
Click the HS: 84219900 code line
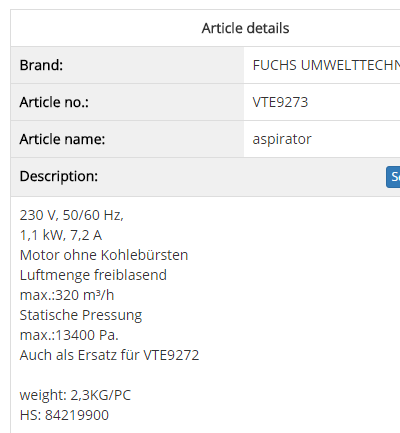[64, 415]
